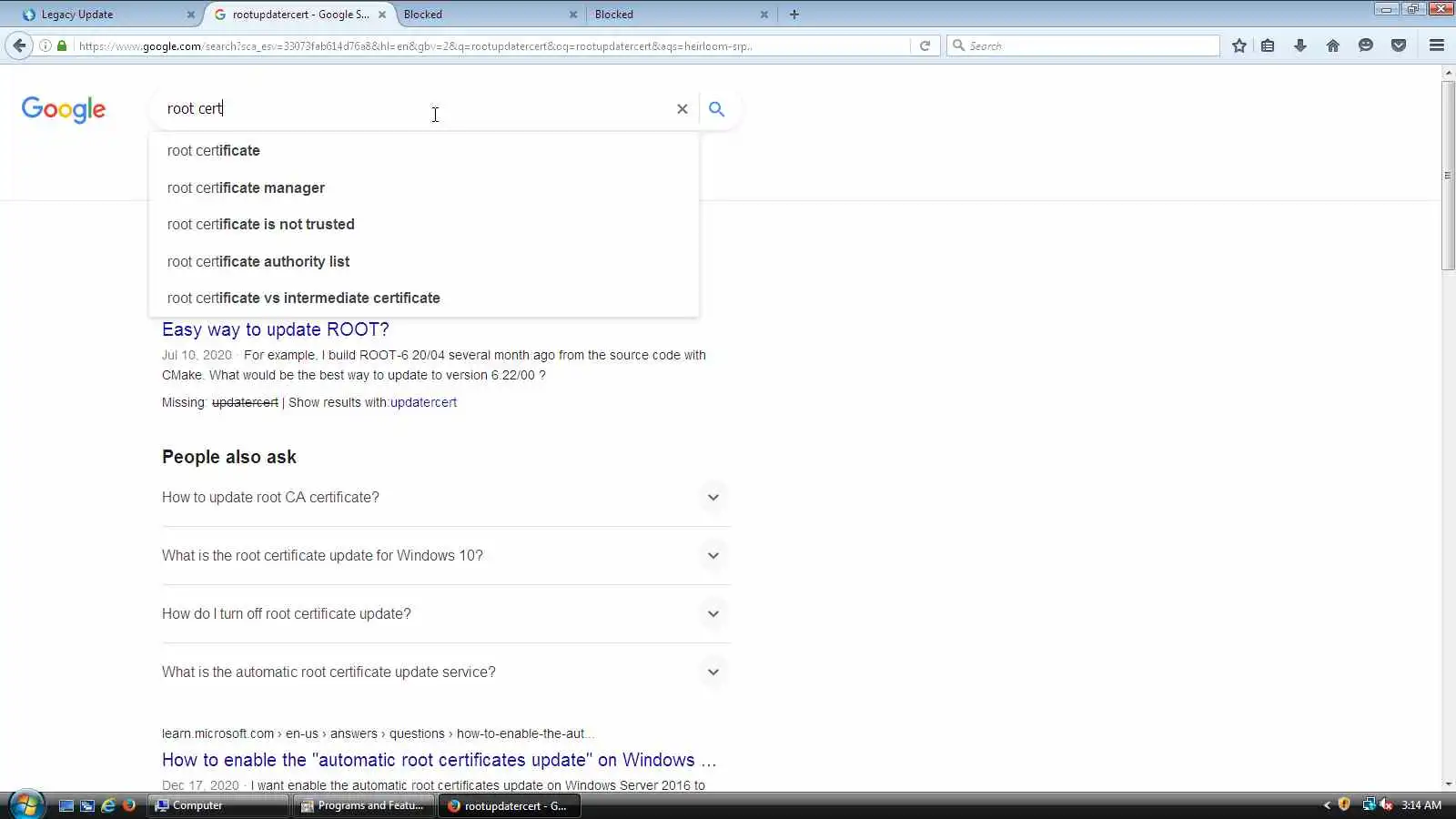Image resolution: width=1456 pixels, height=819 pixels.
Task: Close the rootupdatercert Google Search tab
Action: [382, 15]
